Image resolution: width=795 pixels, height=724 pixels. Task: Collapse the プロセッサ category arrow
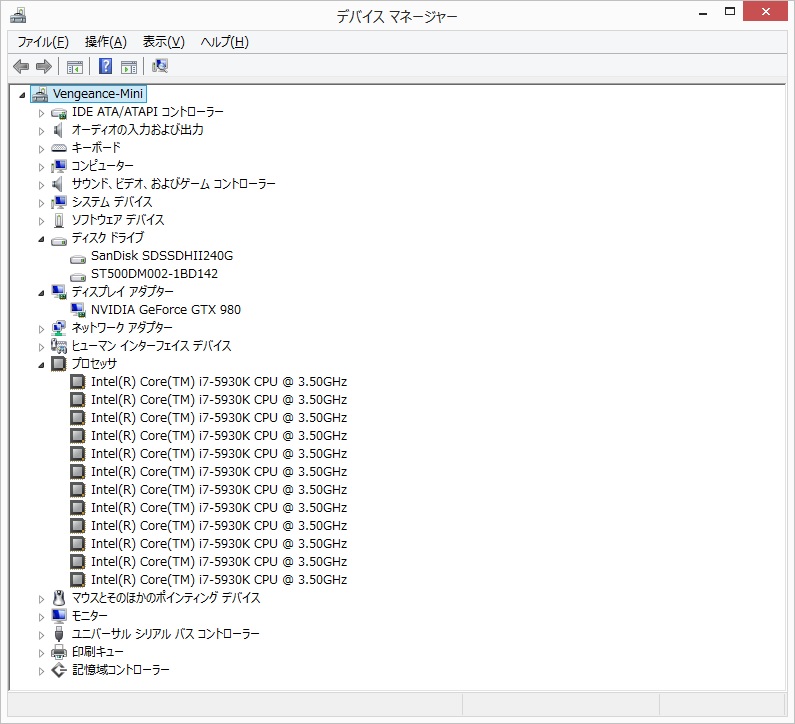point(42,365)
